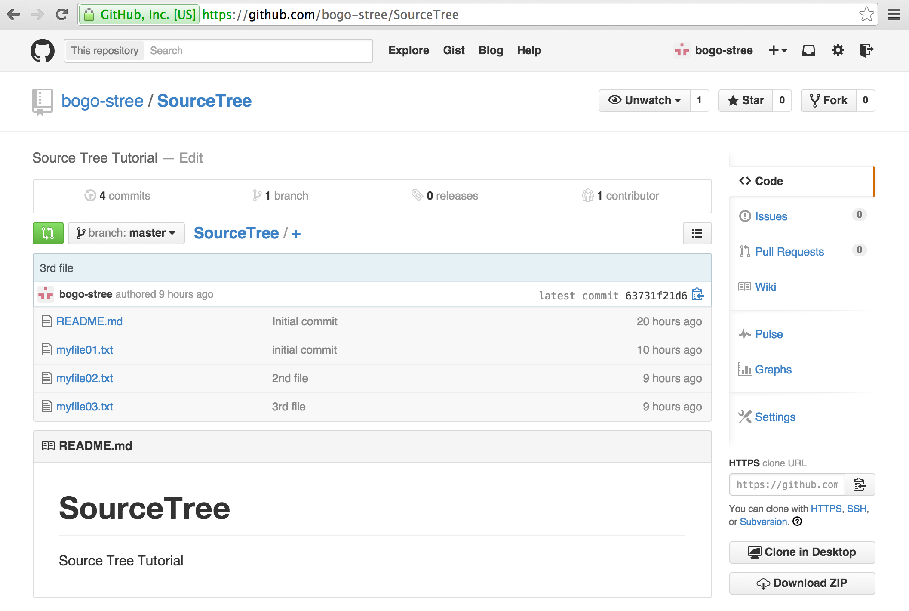Click the repository search field
The height and width of the screenshot is (611, 909).
(258, 50)
